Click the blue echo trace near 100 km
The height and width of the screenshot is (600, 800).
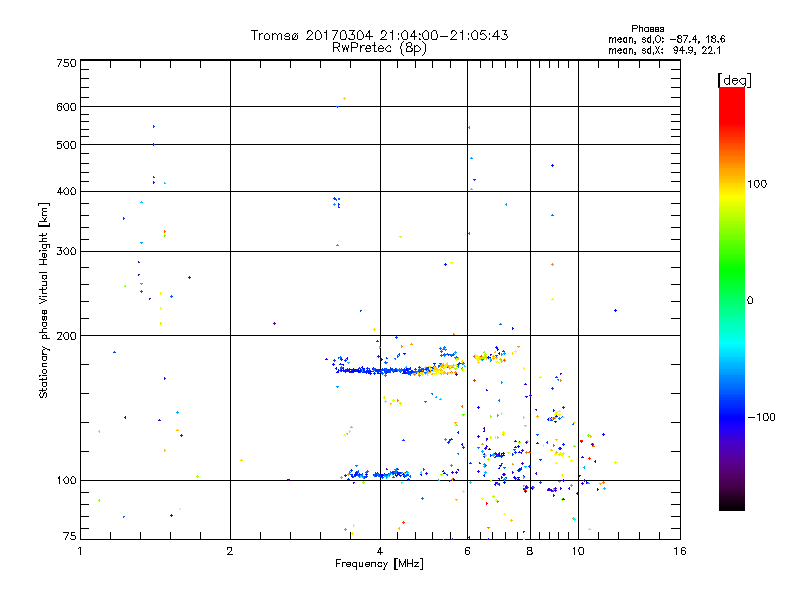[x=378, y=474]
